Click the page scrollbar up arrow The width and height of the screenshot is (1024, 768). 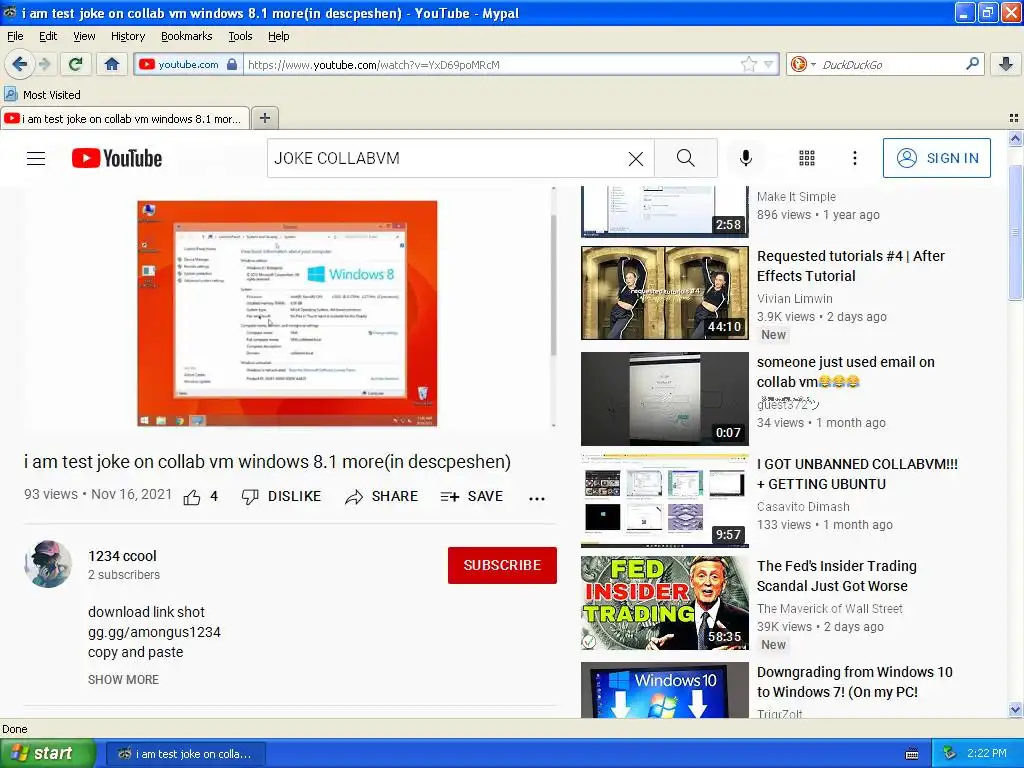pos(1015,138)
